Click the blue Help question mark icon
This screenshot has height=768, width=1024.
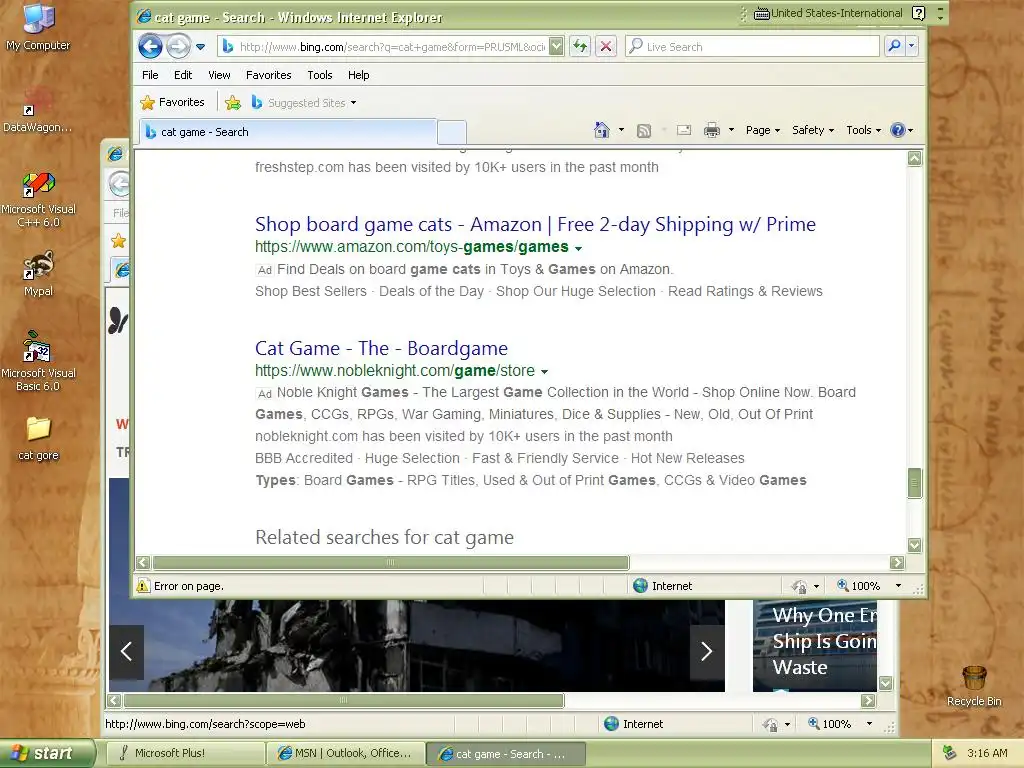[x=898, y=130]
